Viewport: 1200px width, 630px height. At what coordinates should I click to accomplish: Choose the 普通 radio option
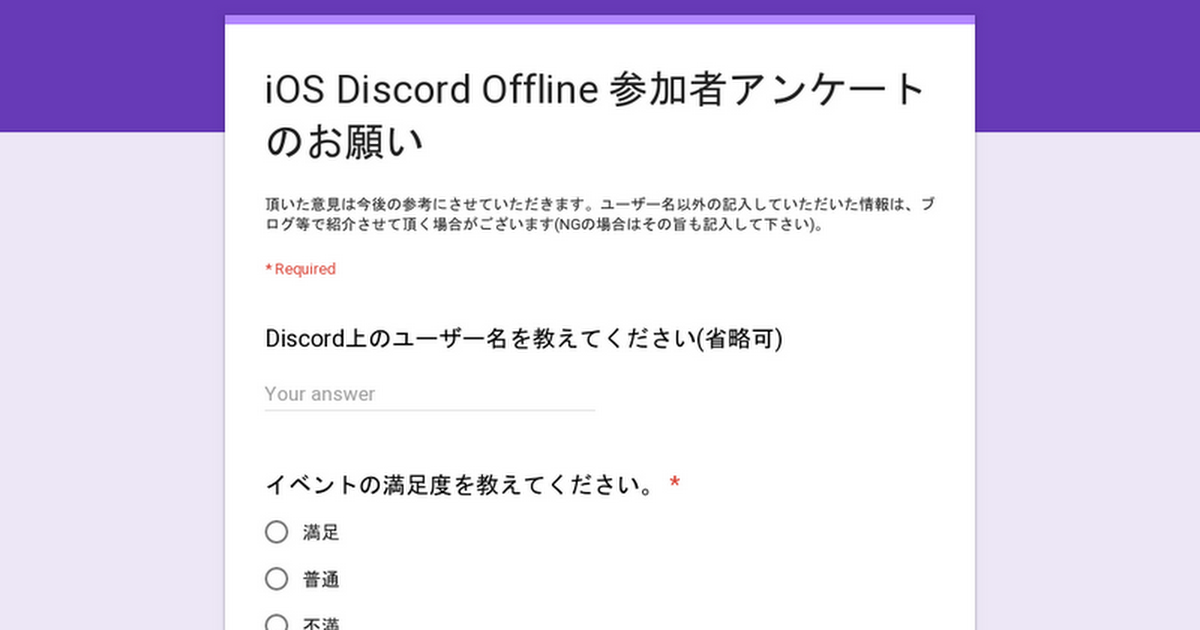276,579
